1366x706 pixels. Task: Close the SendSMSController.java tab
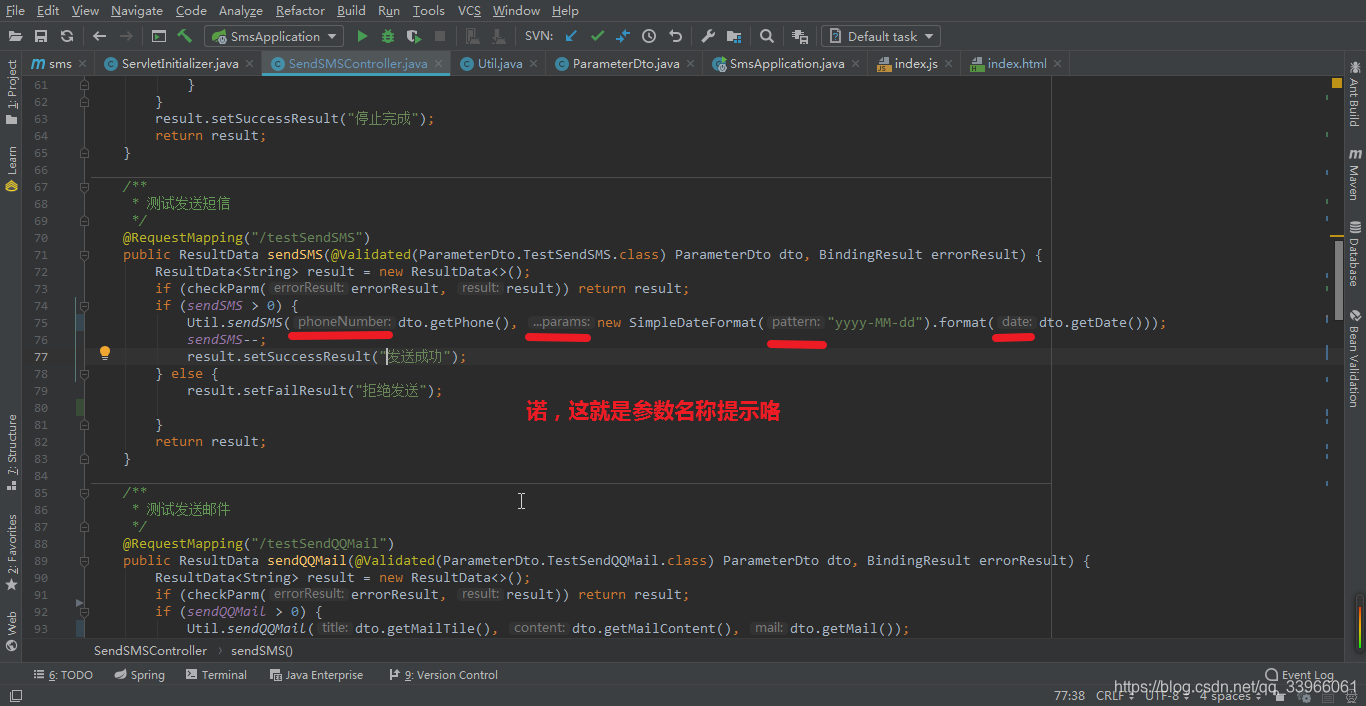click(x=439, y=64)
